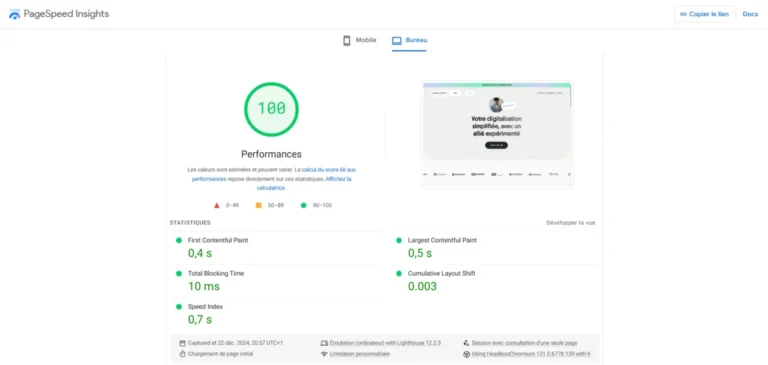Click the PageSpeed Insights logo icon
This screenshot has width=768, height=365.
(x=15, y=14)
